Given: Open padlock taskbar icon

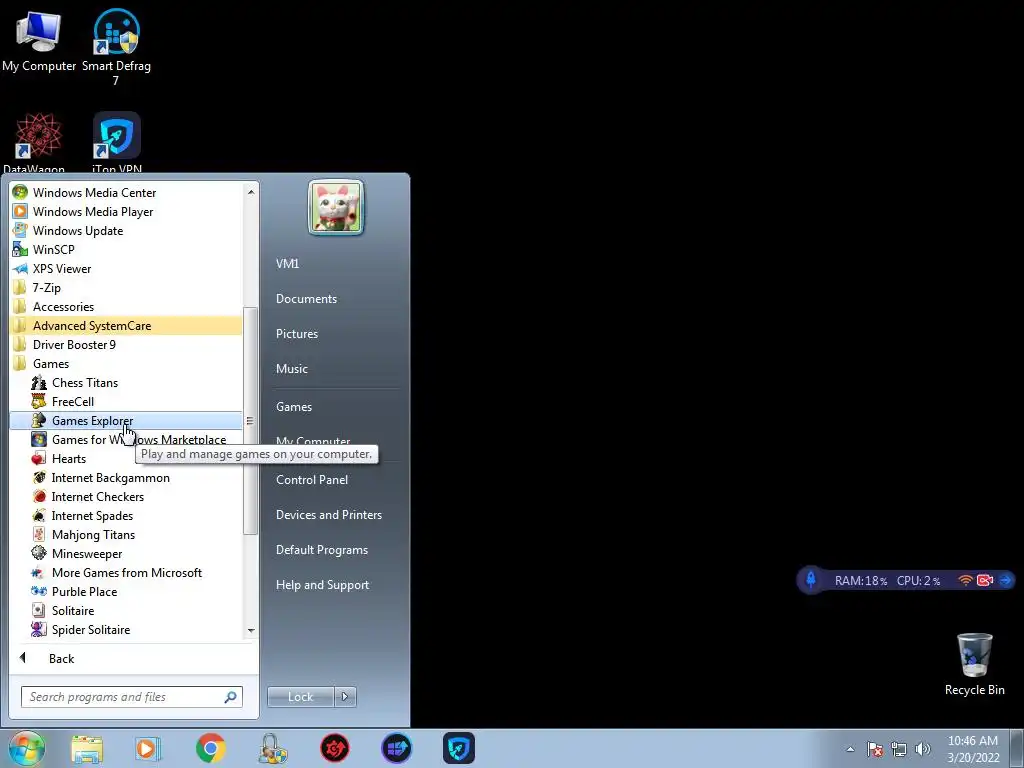Looking at the screenshot, I should [x=272, y=749].
